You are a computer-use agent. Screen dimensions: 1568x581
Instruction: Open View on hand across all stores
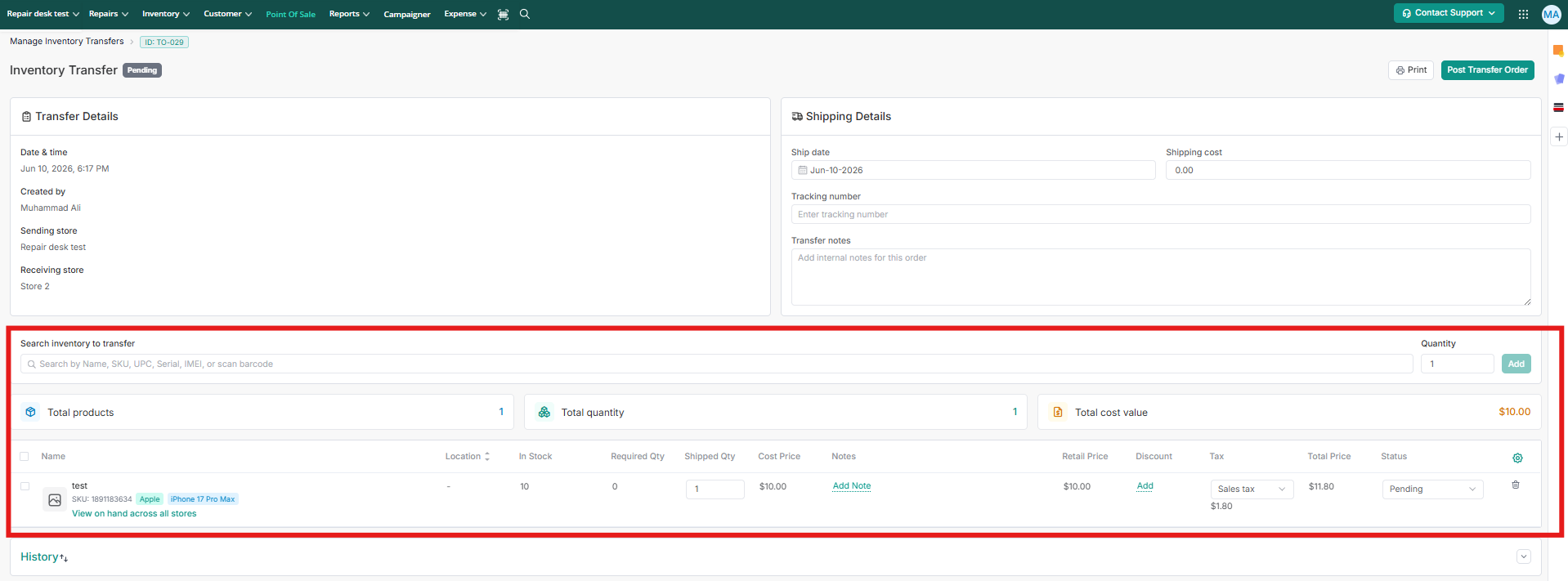[134, 513]
